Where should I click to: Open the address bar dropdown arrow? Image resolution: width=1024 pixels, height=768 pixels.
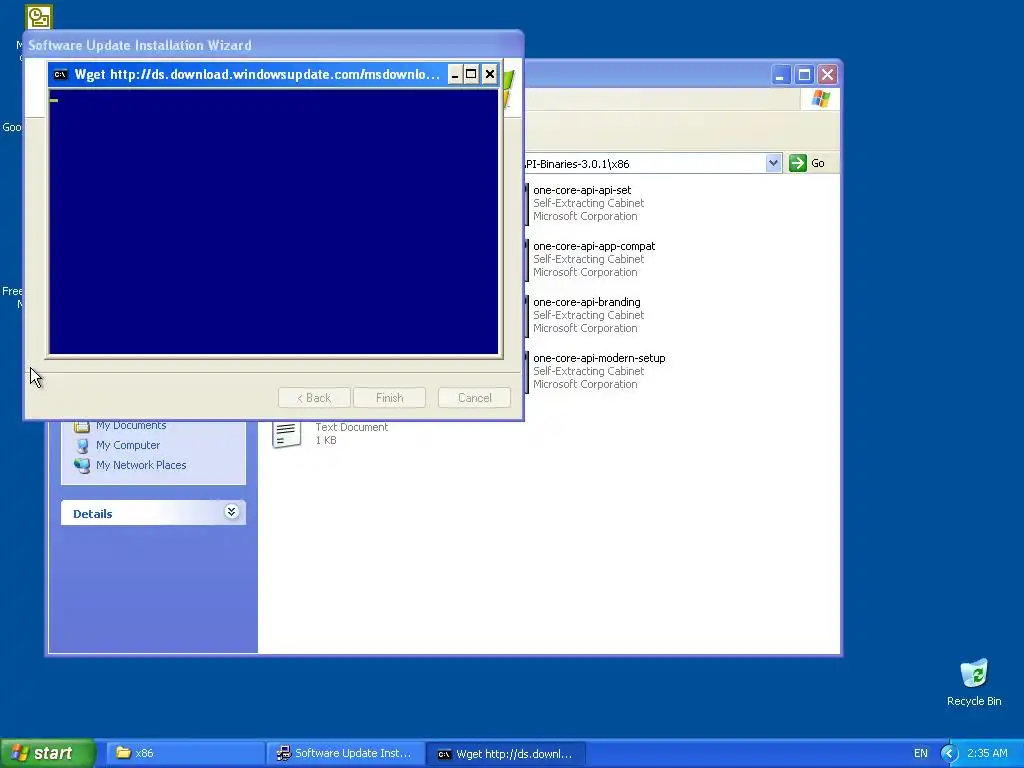[x=773, y=163]
